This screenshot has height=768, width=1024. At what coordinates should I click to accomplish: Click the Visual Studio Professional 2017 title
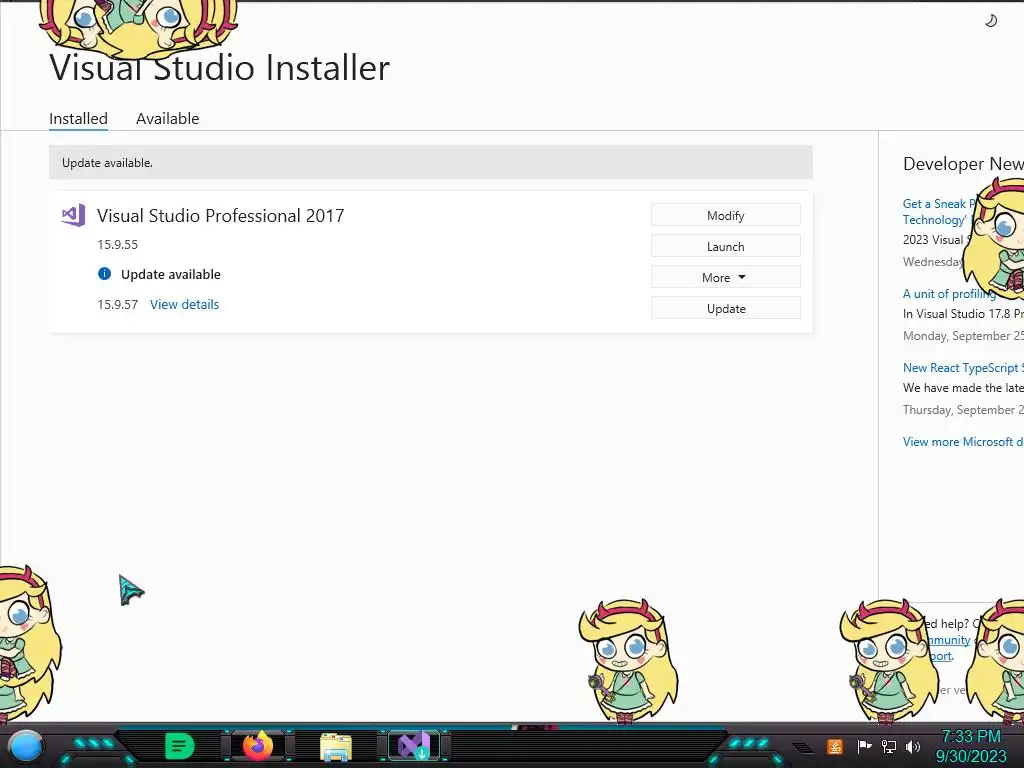[x=221, y=216]
